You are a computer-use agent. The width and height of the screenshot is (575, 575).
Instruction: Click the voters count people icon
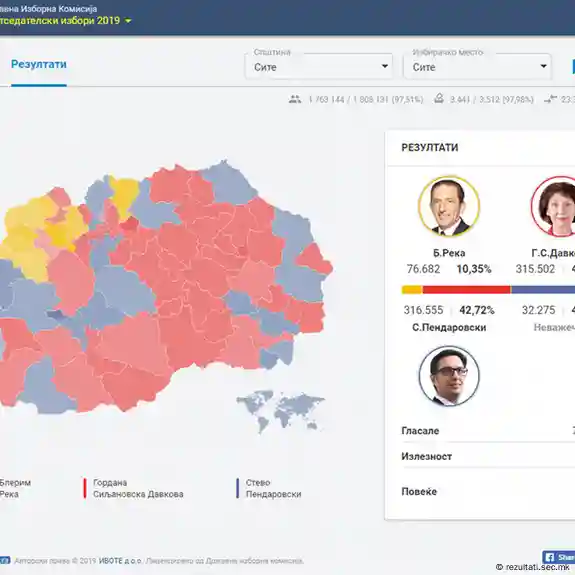(295, 99)
